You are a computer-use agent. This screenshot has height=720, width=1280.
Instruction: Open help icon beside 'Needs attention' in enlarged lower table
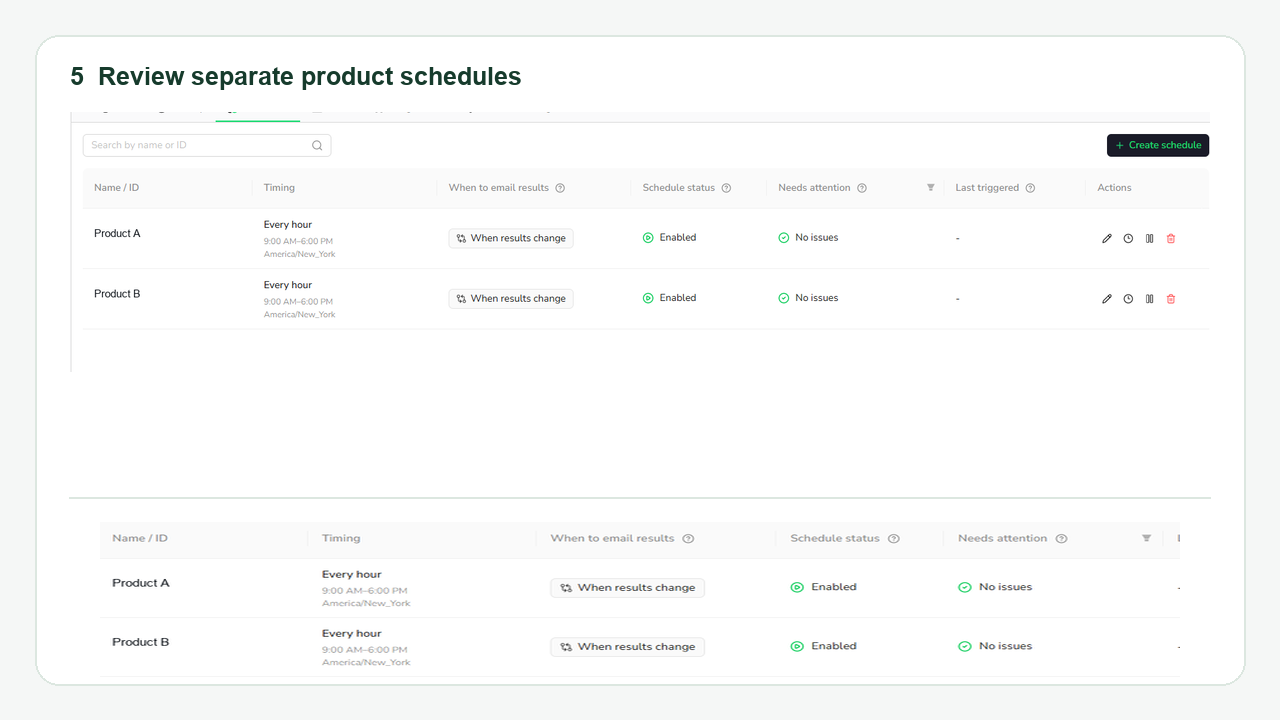pyautogui.click(x=1061, y=538)
